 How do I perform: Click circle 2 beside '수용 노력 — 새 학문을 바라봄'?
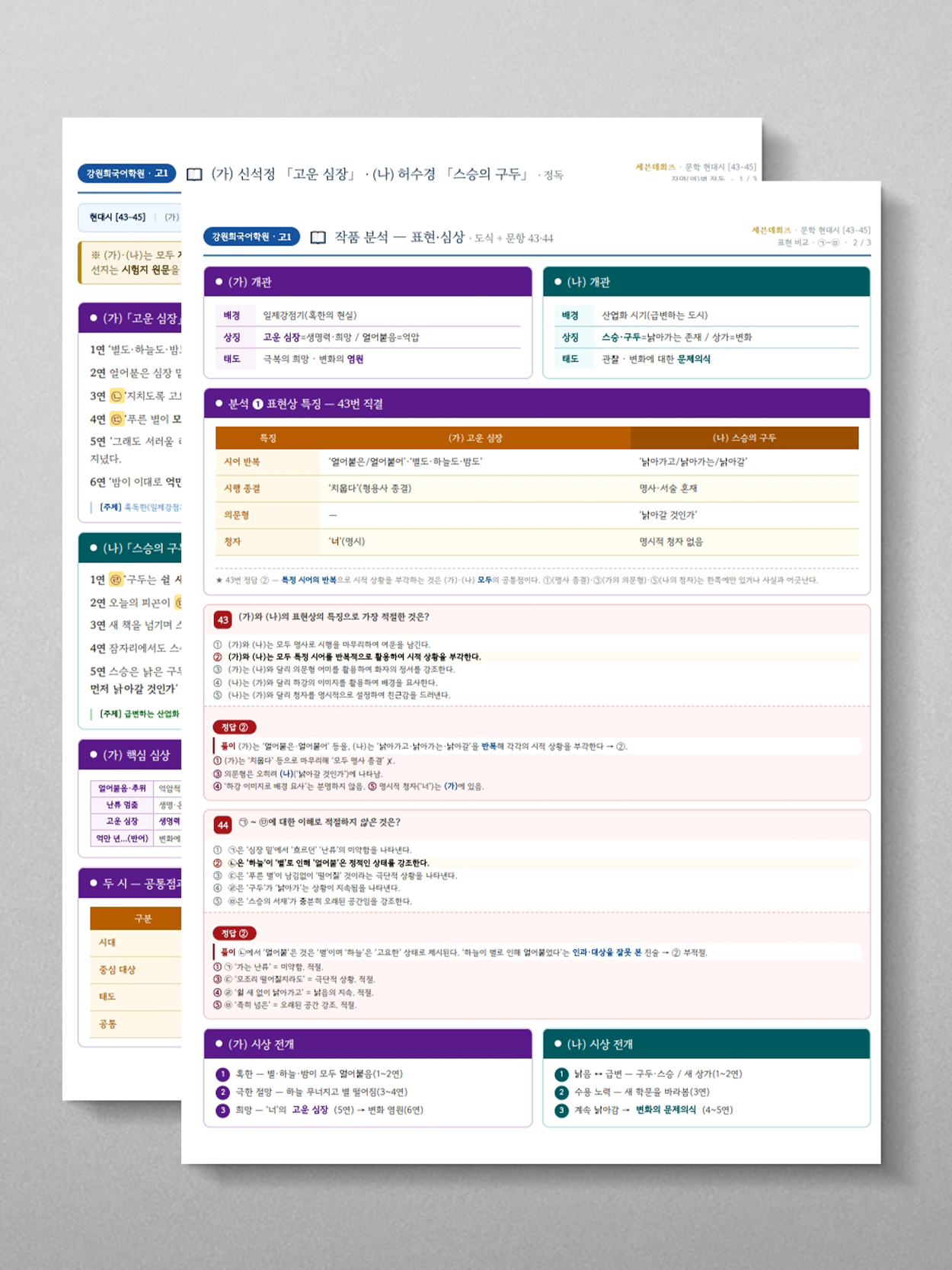click(561, 1092)
